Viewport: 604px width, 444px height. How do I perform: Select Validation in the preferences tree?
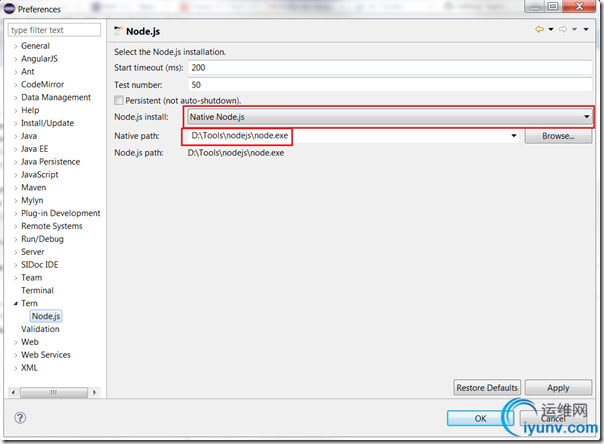click(x=40, y=329)
